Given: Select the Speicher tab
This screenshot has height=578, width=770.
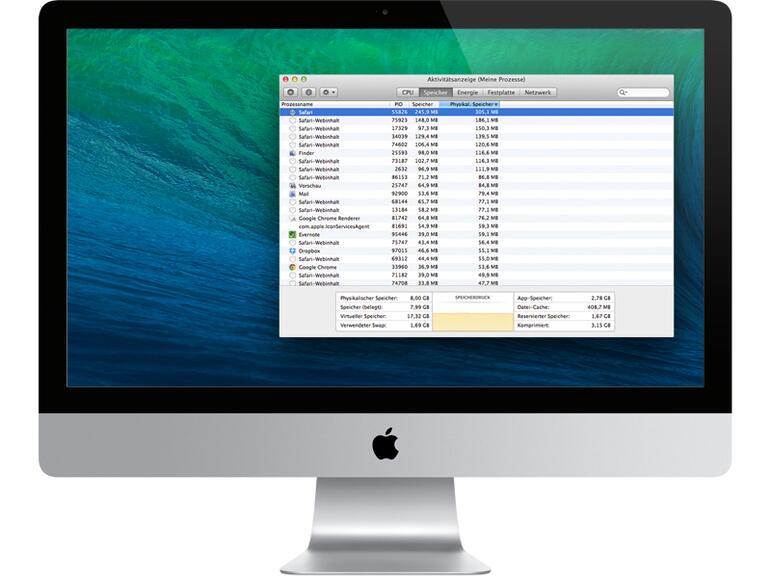Looking at the screenshot, I should [436, 92].
